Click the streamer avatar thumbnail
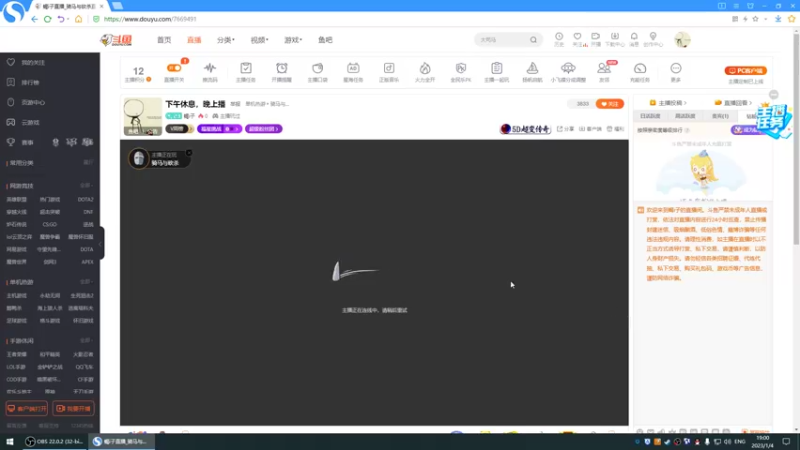800x450 pixels. click(x=142, y=117)
